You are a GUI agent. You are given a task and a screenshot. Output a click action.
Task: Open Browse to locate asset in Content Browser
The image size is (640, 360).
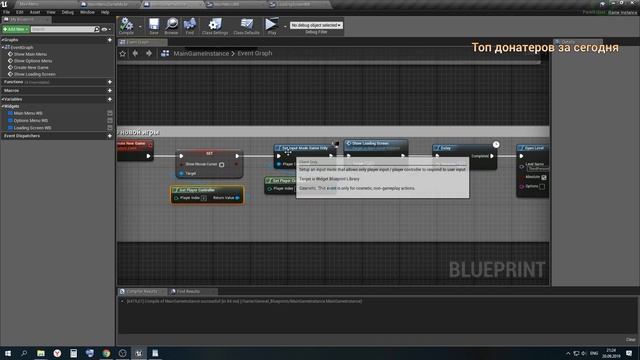point(171,26)
